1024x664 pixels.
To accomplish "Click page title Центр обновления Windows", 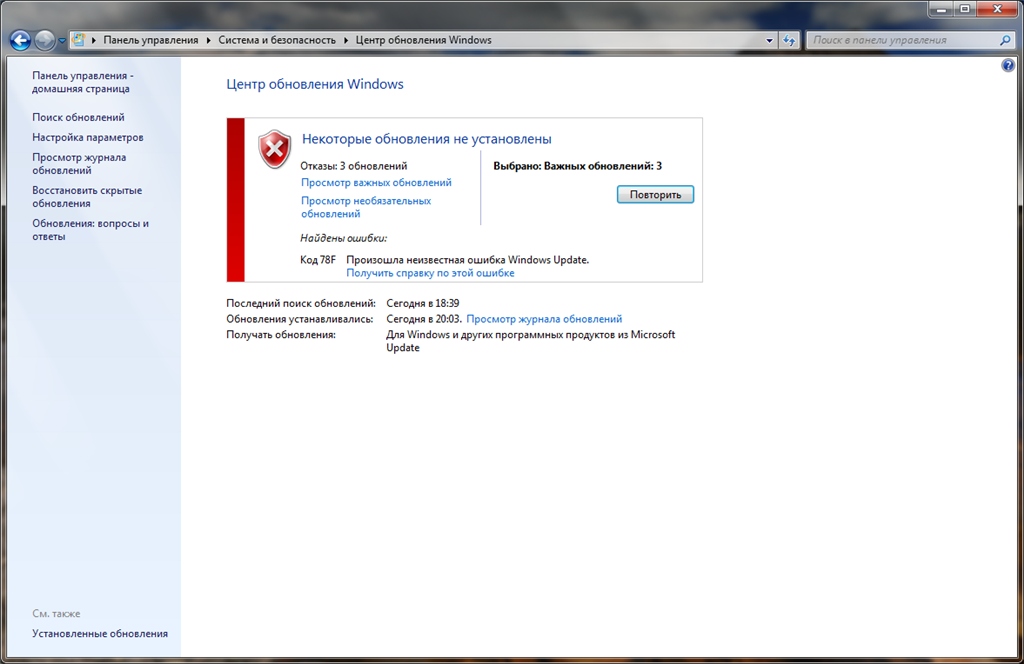I will pos(315,84).
